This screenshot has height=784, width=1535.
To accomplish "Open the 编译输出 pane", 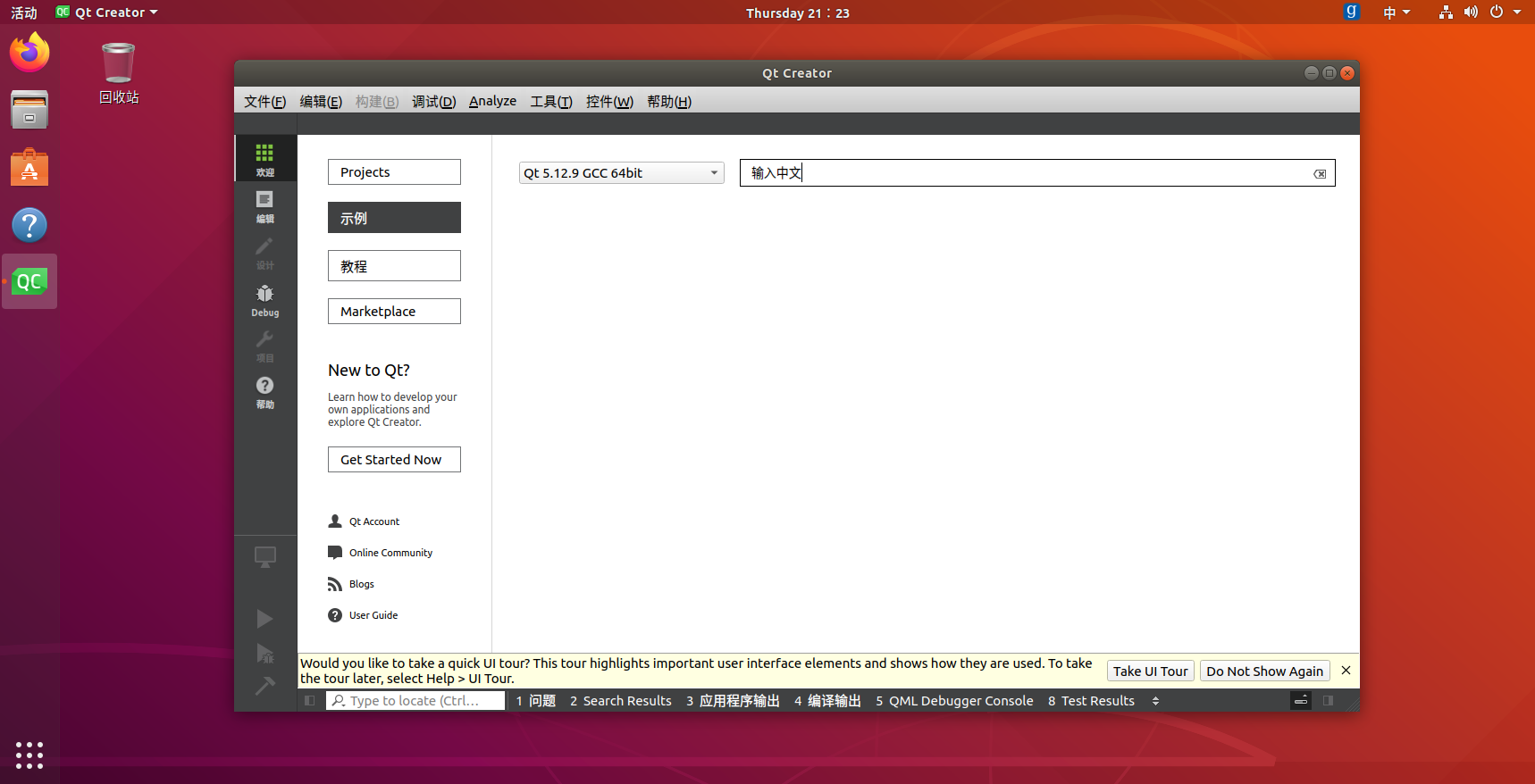I will (x=827, y=701).
